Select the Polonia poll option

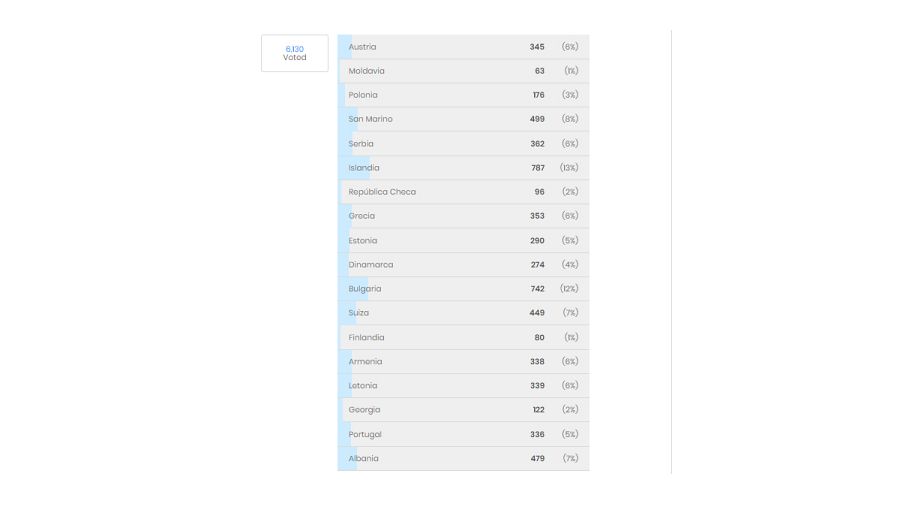pyautogui.click(x=463, y=95)
